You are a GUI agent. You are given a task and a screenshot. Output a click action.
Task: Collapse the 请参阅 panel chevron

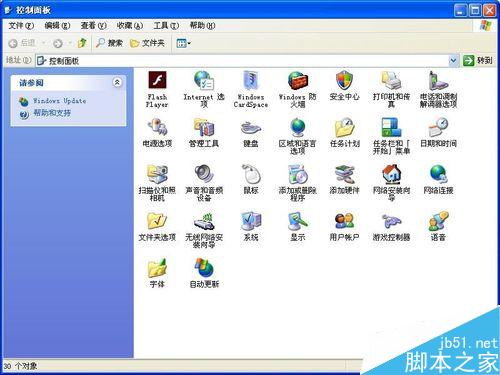117,82
